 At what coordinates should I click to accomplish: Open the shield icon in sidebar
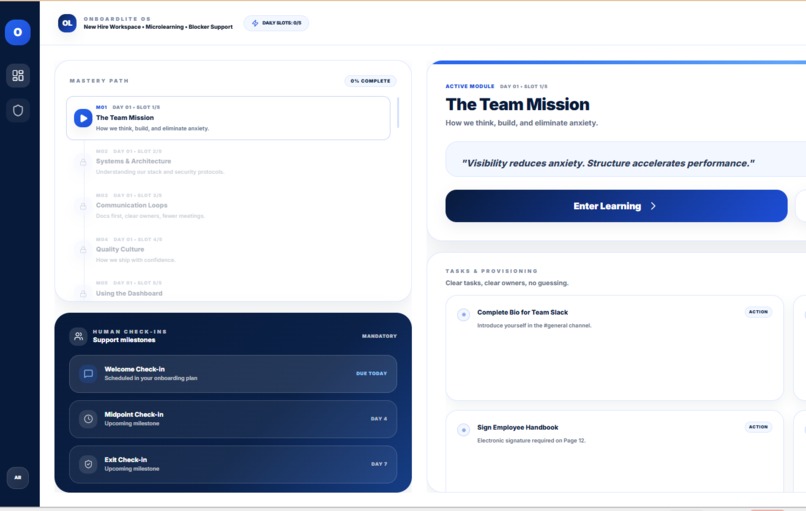pos(18,111)
